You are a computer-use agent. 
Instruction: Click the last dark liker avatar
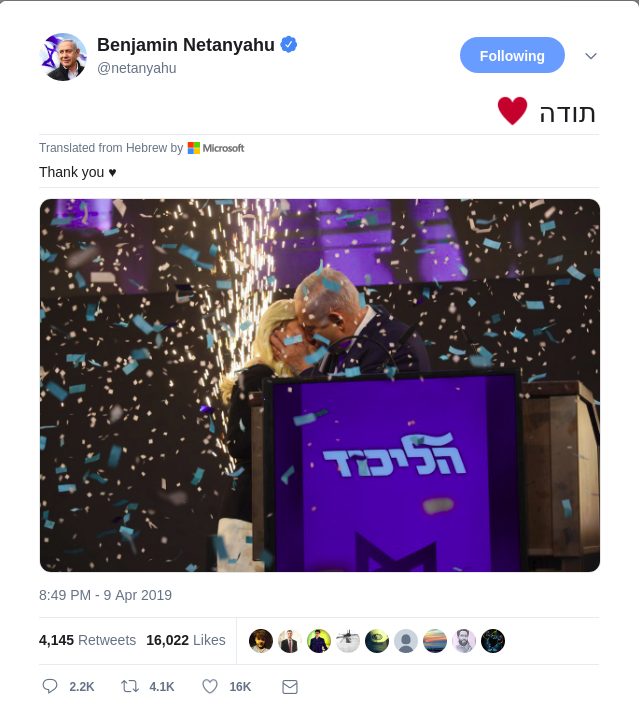[x=493, y=641]
